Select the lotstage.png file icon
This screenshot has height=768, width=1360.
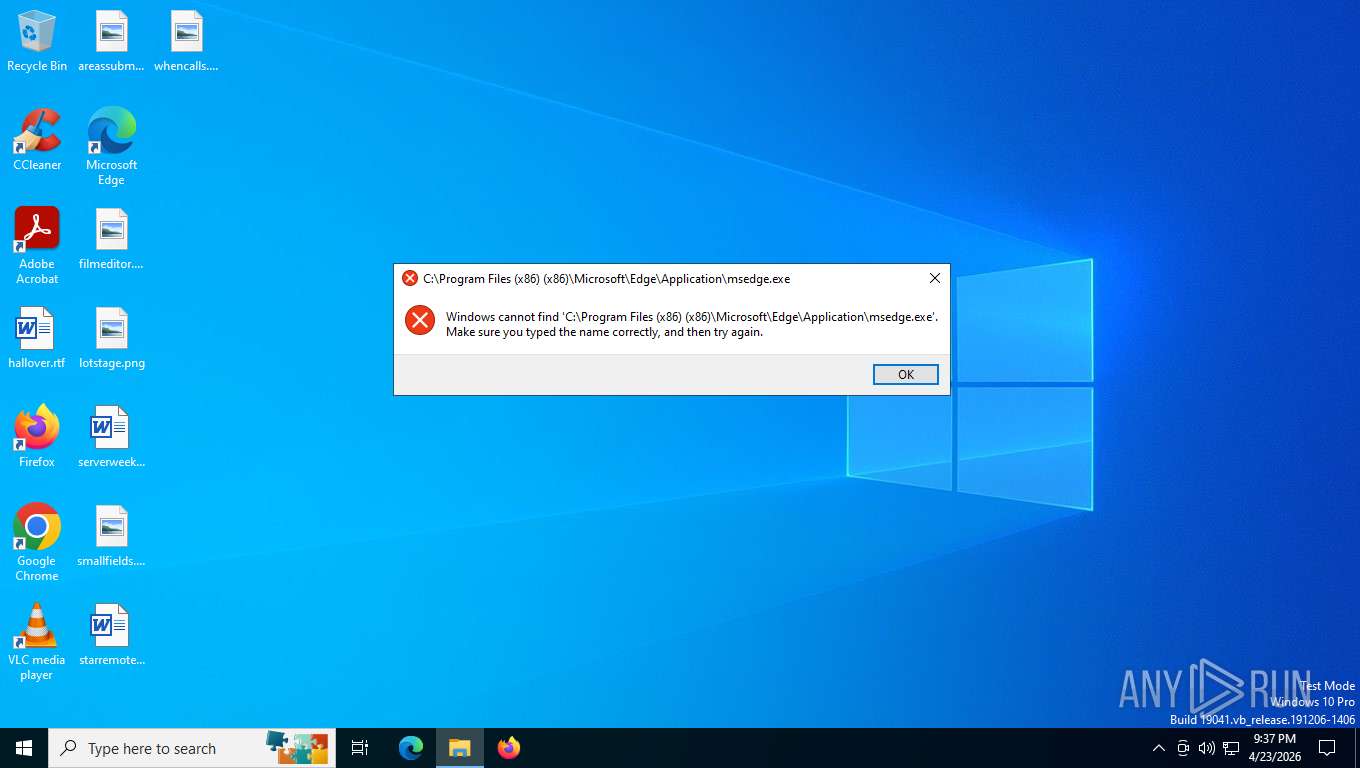coord(111,338)
